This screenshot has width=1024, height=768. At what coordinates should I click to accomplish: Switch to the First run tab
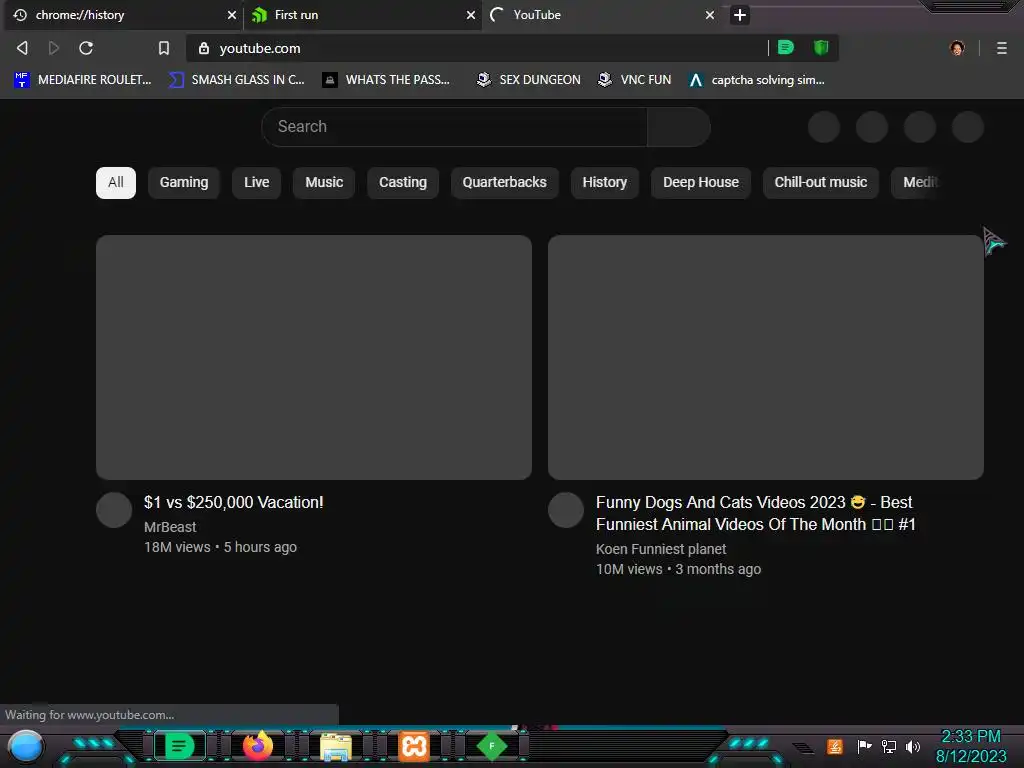point(362,15)
